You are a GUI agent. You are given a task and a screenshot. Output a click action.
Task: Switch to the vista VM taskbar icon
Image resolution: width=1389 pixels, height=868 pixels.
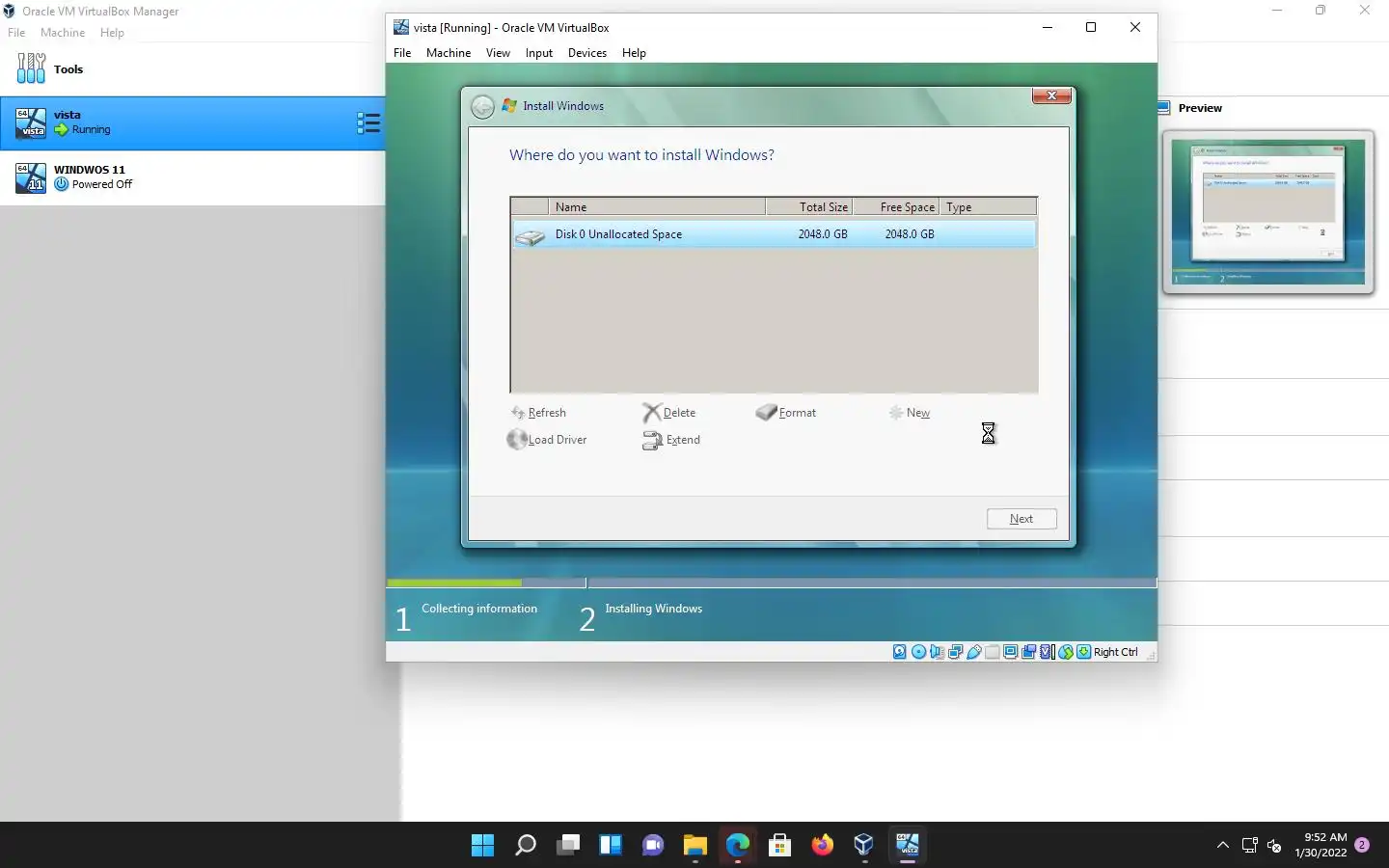908,846
